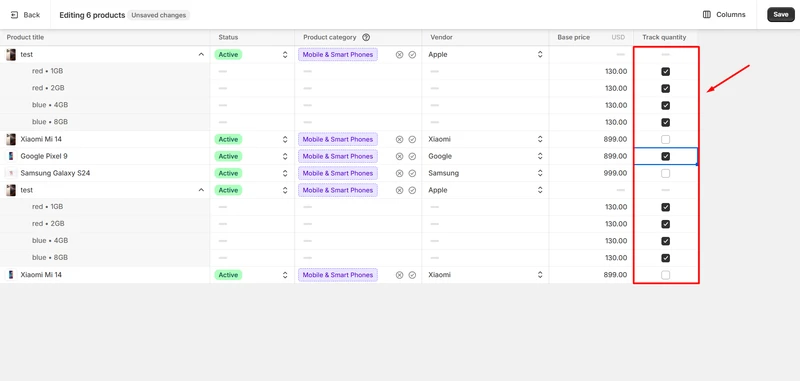Enable Track quantity on Xiaomi row above Google Pixel
This screenshot has width=800, height=381.
[665, 139]
